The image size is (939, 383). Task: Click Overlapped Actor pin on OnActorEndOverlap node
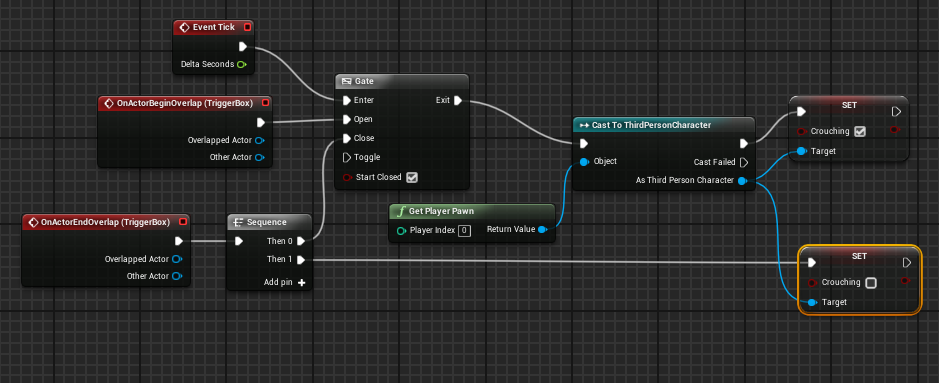point(177,259)
